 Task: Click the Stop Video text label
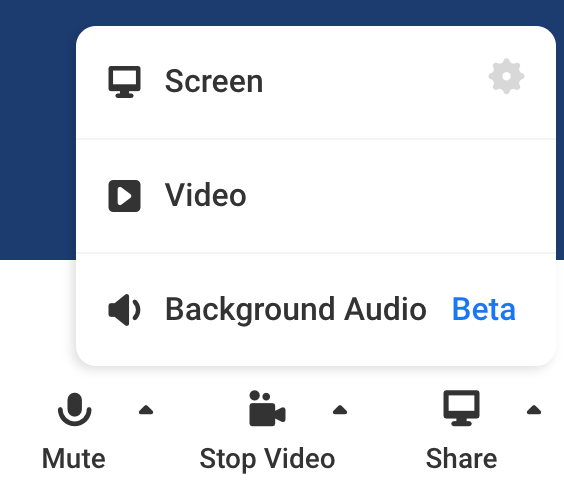click(267, 459)
